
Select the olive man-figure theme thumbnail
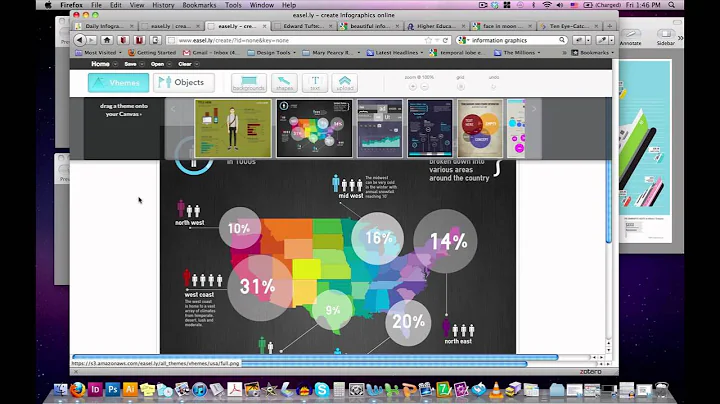coord(233,129)
